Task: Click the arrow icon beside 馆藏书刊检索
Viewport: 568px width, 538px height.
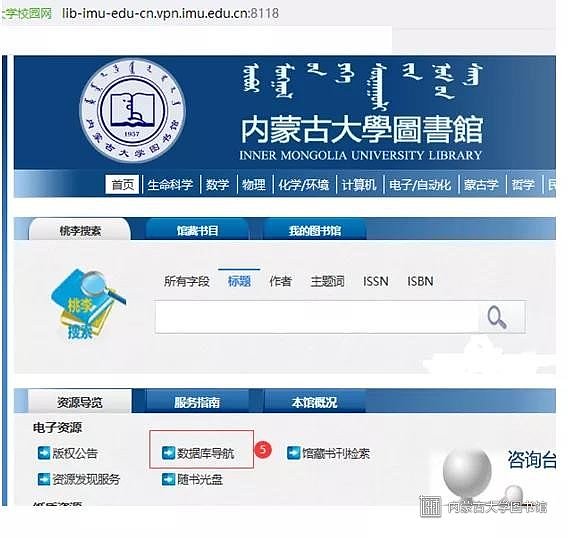Action: point(293,453)
